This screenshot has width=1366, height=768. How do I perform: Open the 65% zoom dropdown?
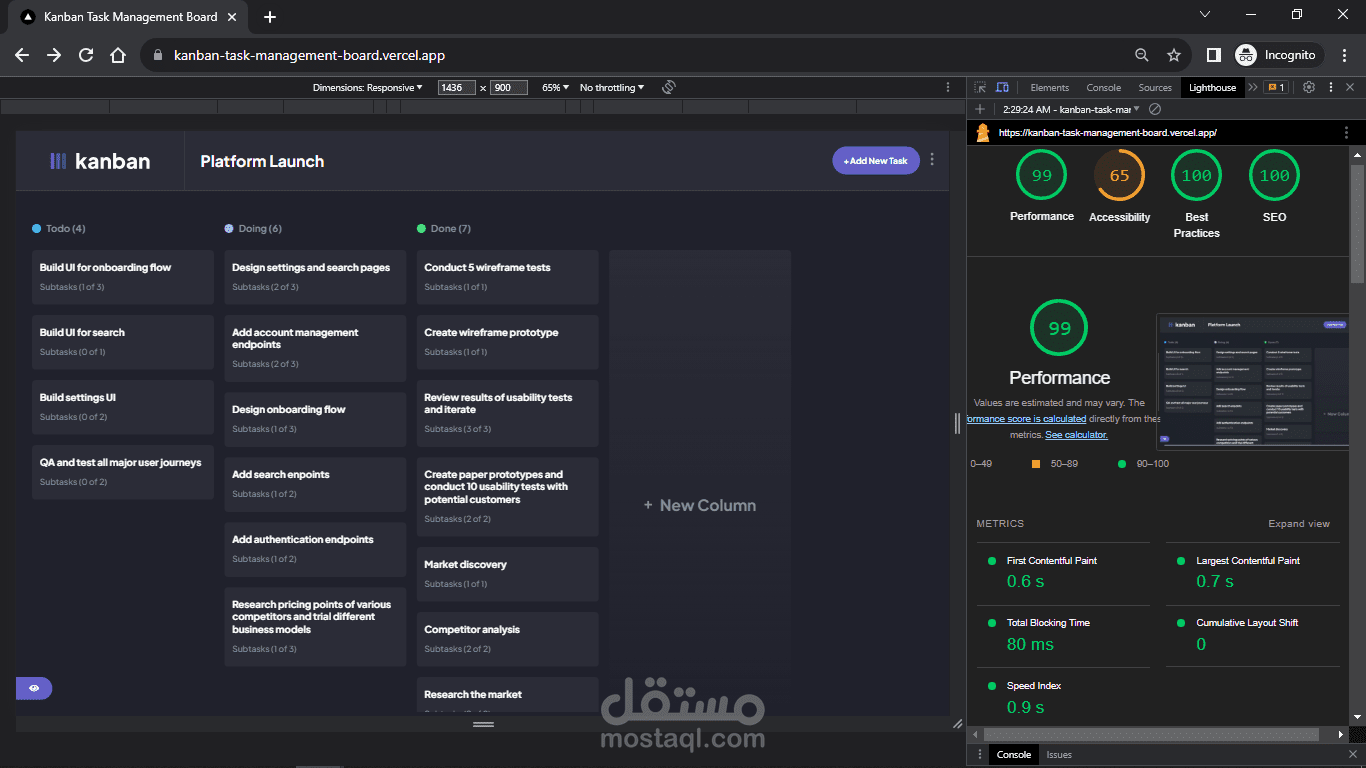[x=556, y=88]
